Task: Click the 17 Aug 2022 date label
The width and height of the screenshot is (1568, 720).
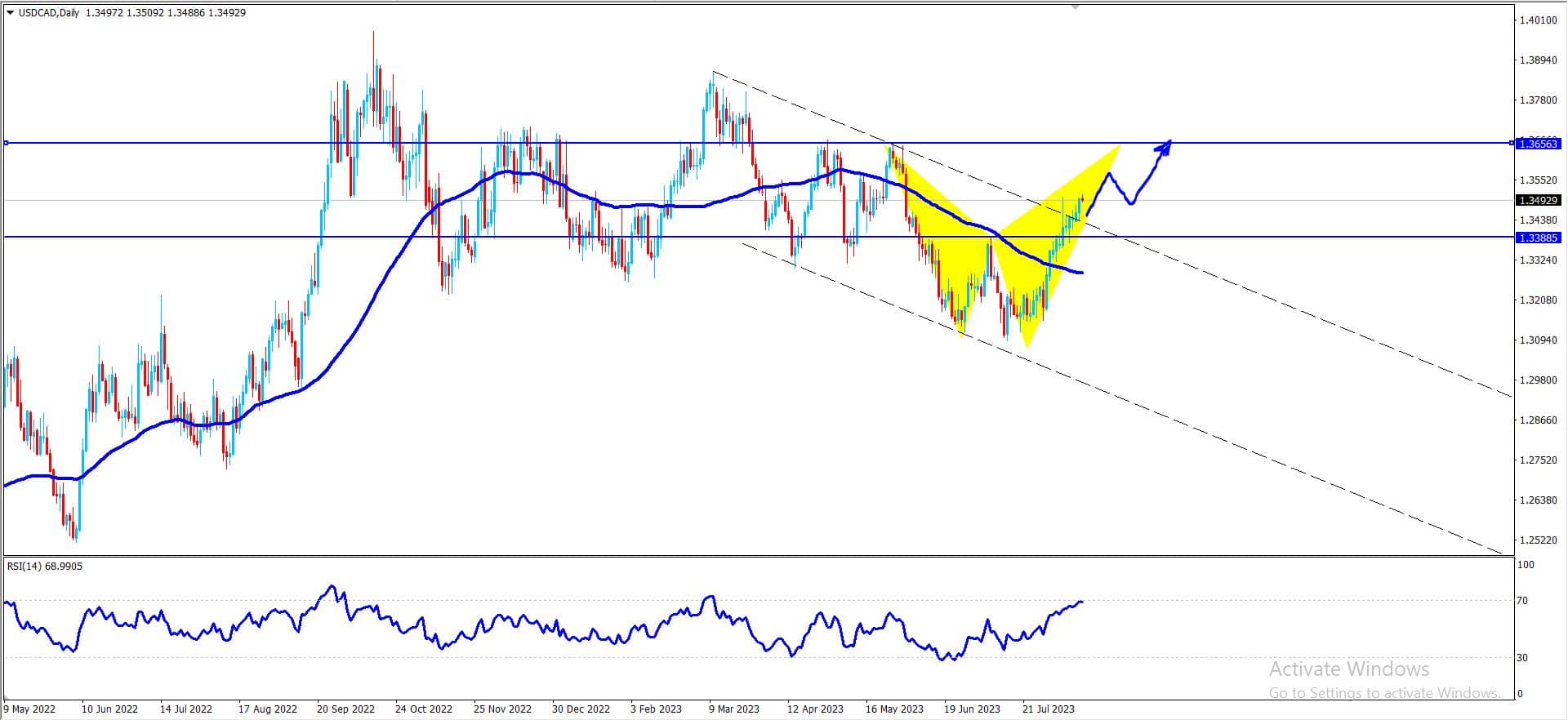Action: pos(269,709)
